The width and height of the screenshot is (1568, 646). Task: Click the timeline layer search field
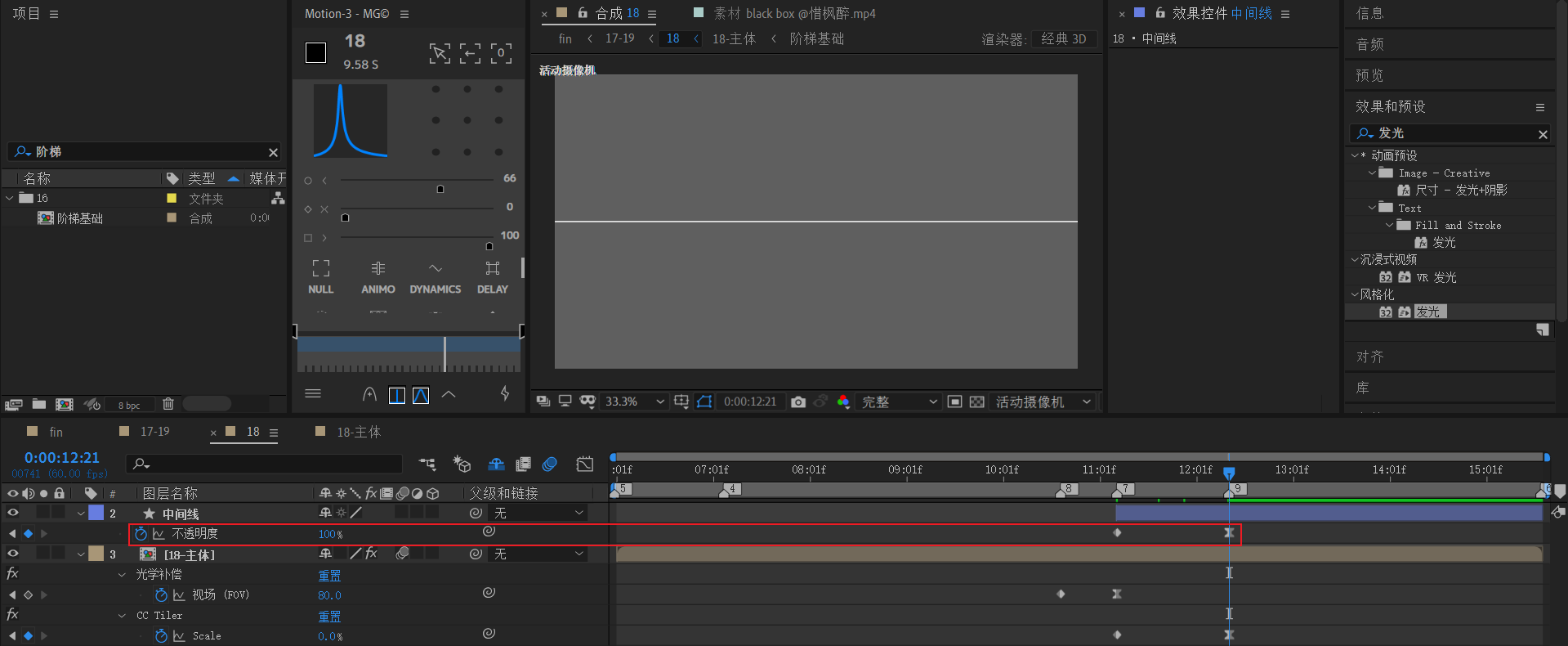click(x=264, y=464)
